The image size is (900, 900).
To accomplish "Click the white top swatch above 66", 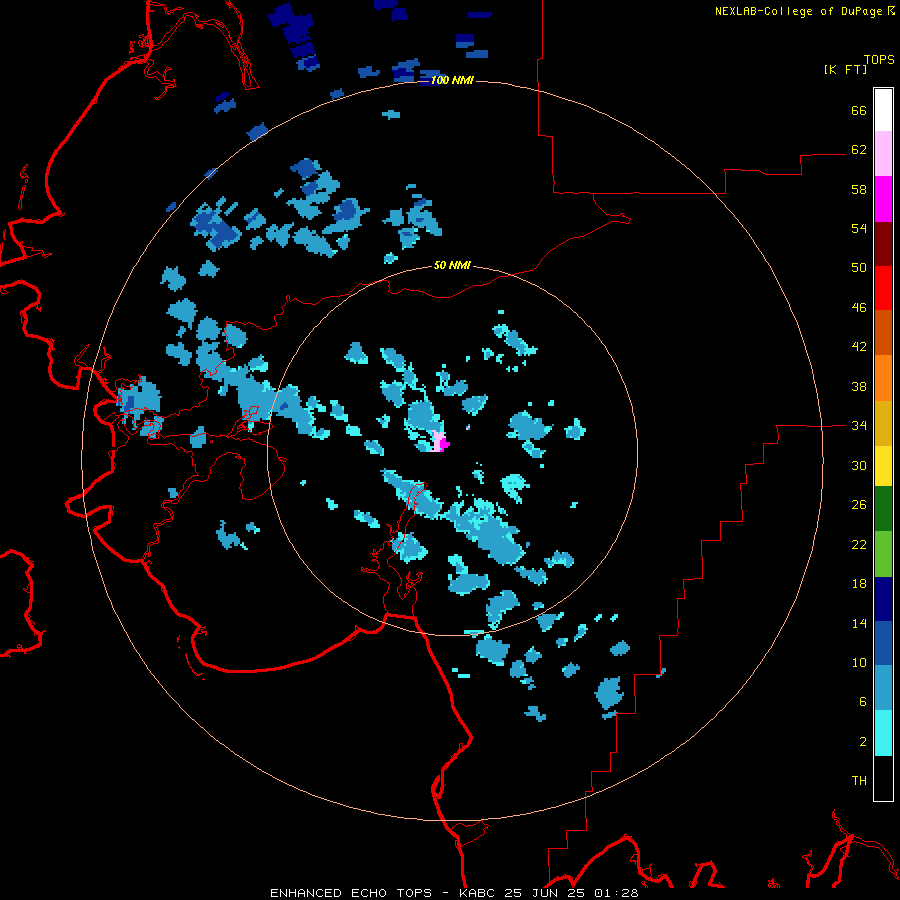I will click(x=883, y=110).
